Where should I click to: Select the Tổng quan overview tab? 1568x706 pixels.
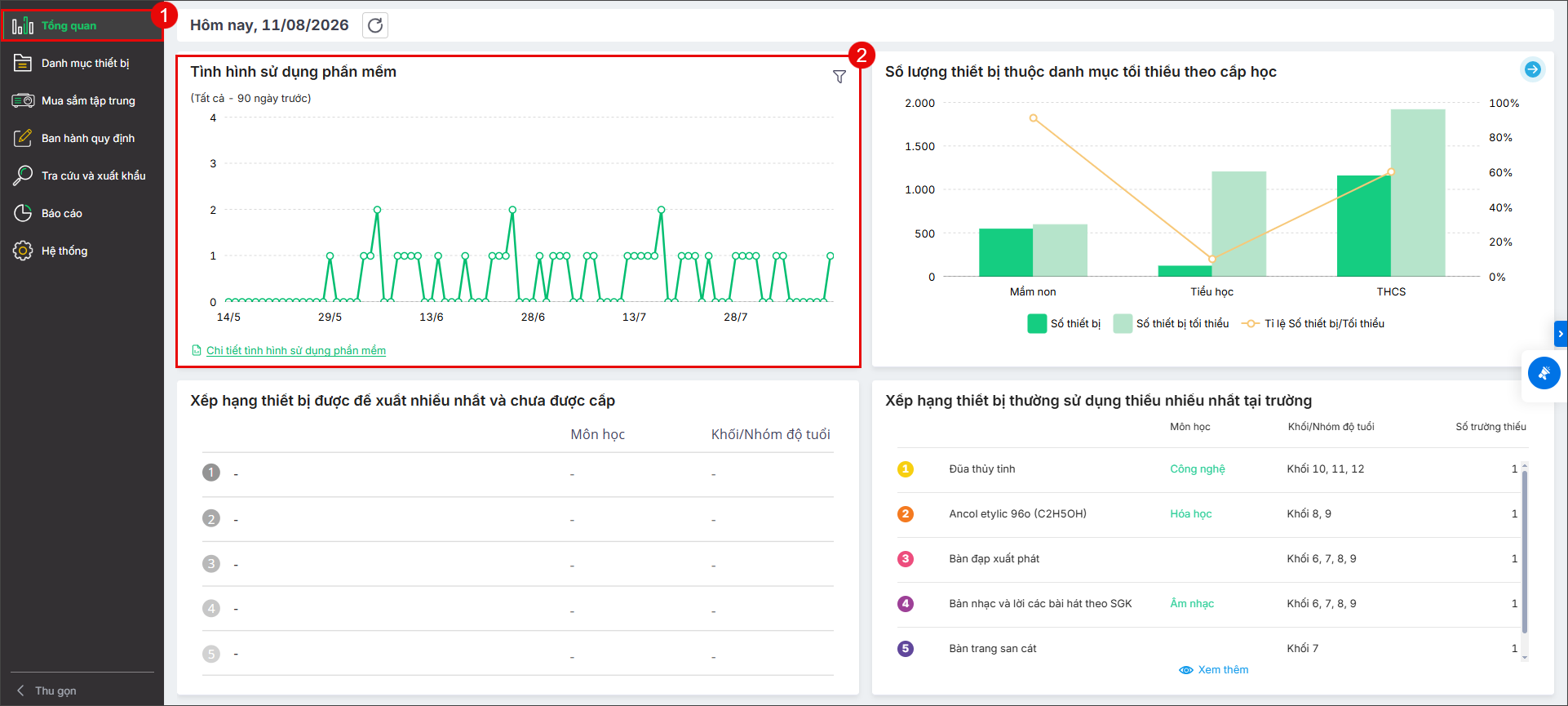(x=82, y=25)
